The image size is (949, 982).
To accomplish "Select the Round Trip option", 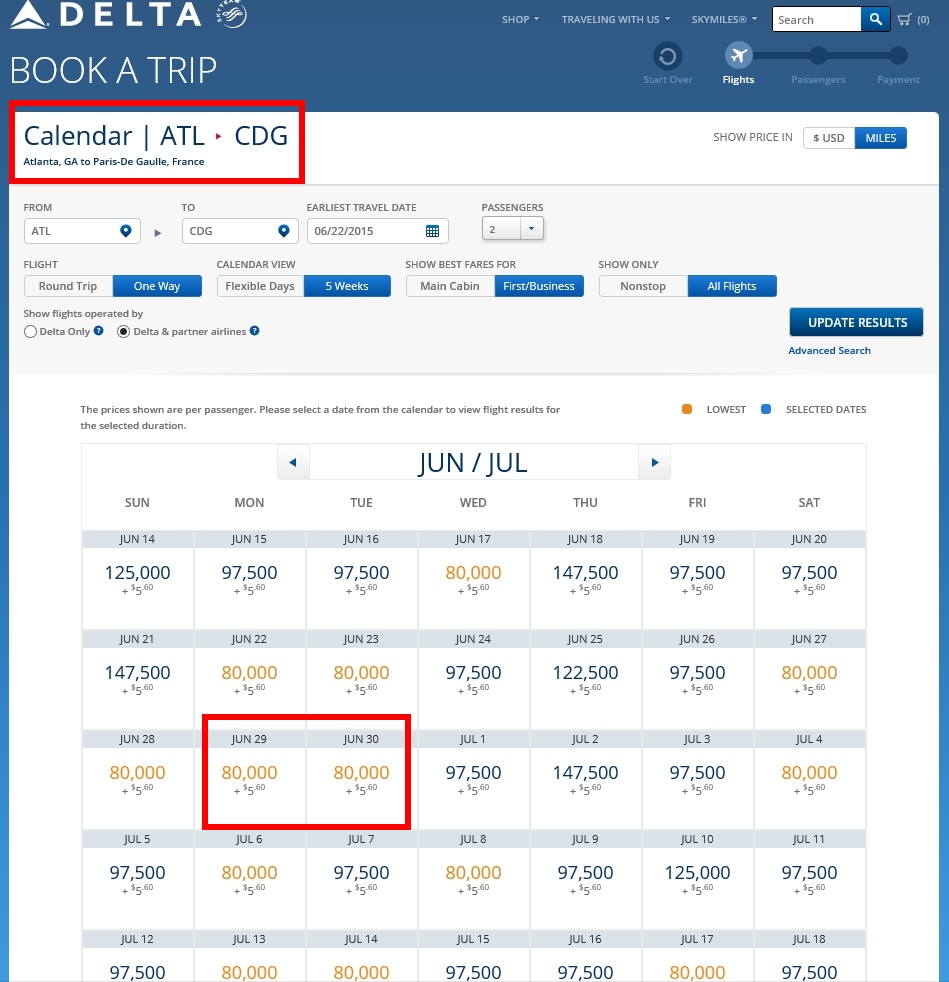I will (68, 286).
